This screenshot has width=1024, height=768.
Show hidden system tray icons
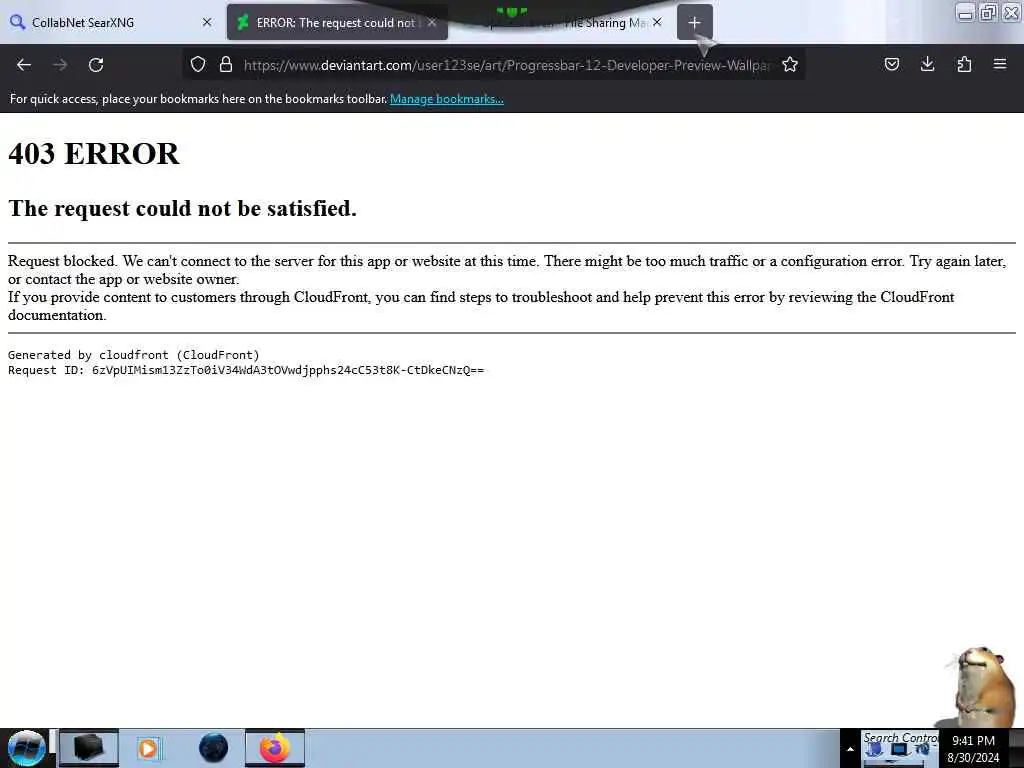point(850,749)
